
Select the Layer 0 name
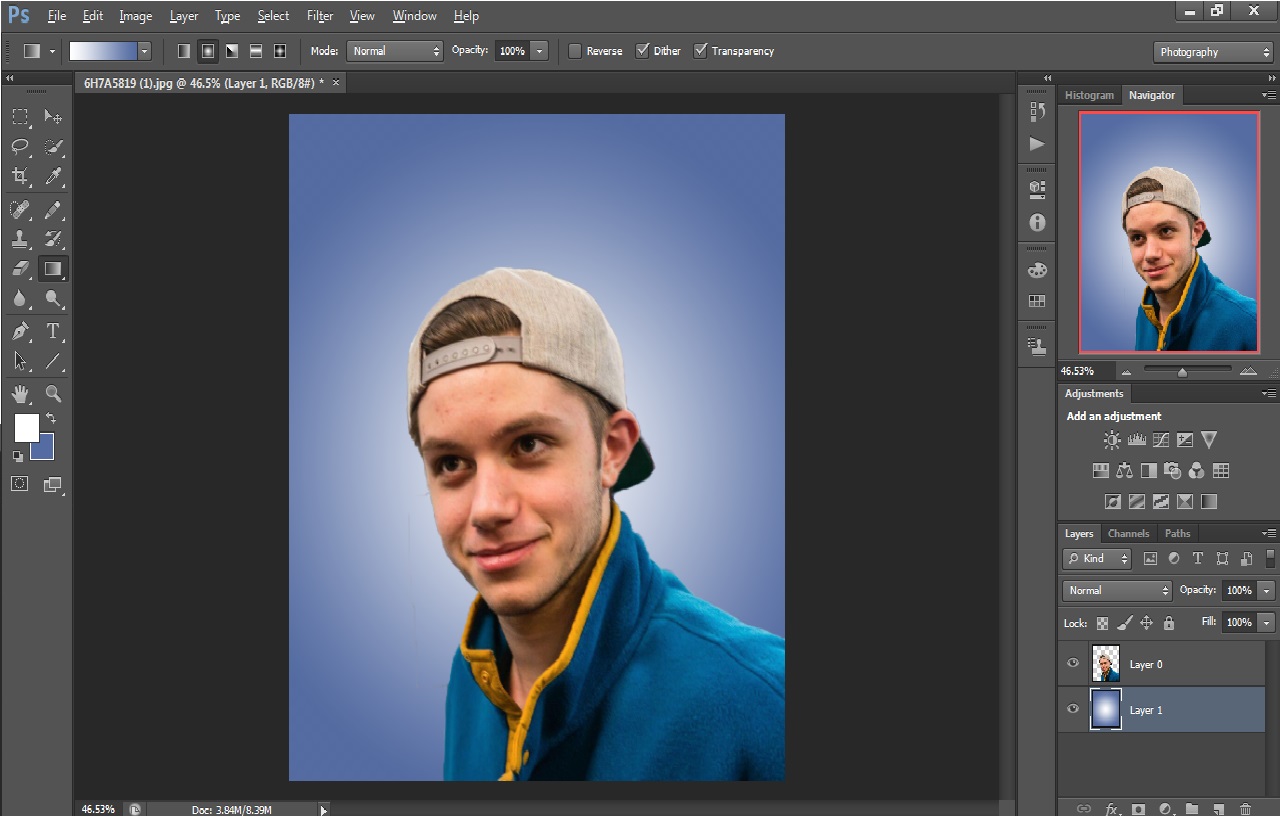1146,664
